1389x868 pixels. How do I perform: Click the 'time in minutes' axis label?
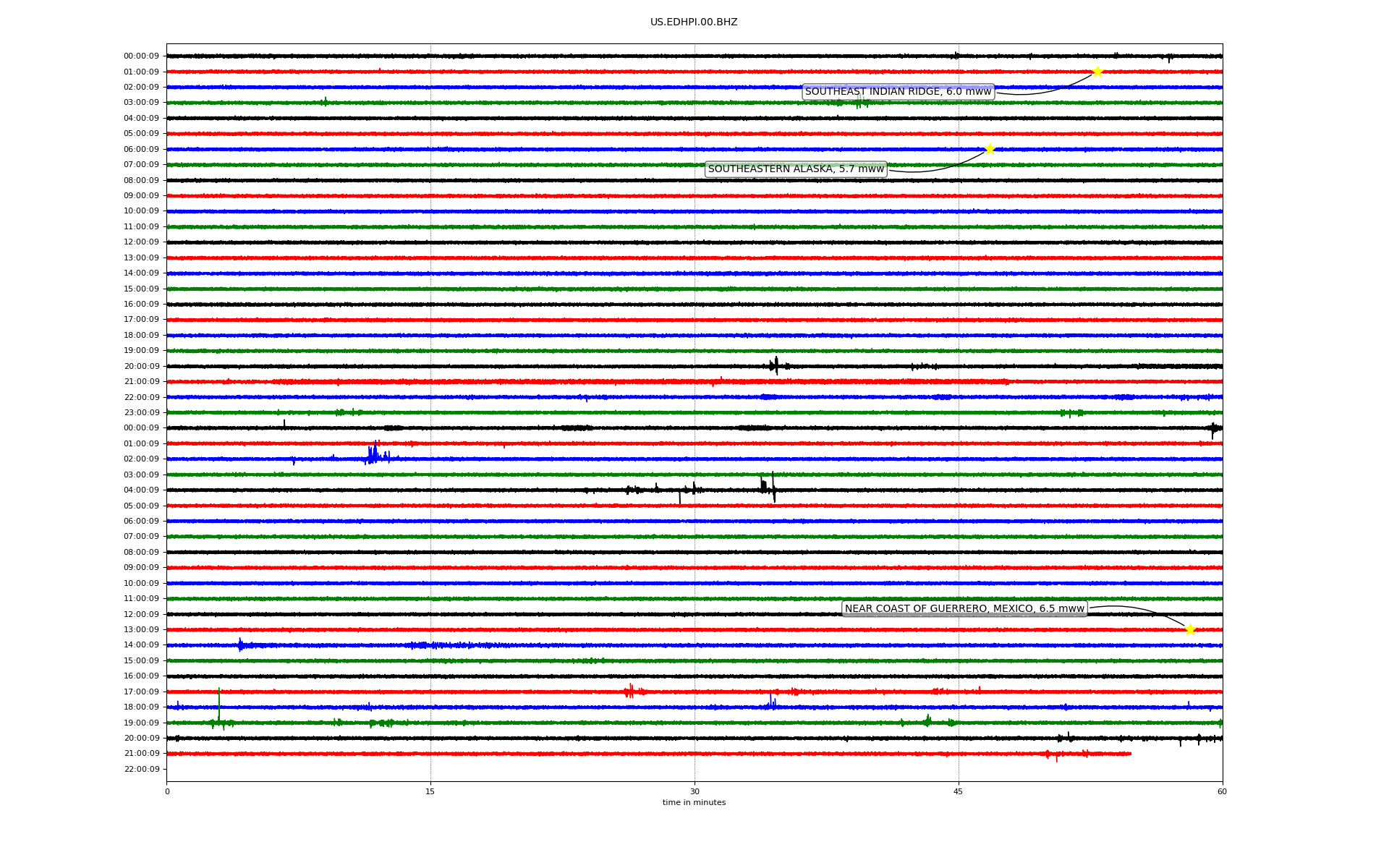tap(694, 803)
